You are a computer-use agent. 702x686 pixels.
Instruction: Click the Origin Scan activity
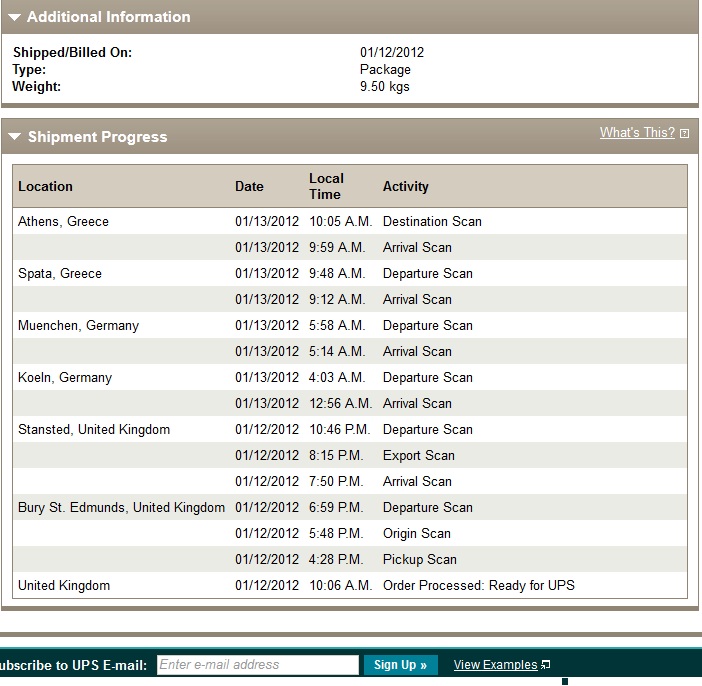click(x=417, y=533)
